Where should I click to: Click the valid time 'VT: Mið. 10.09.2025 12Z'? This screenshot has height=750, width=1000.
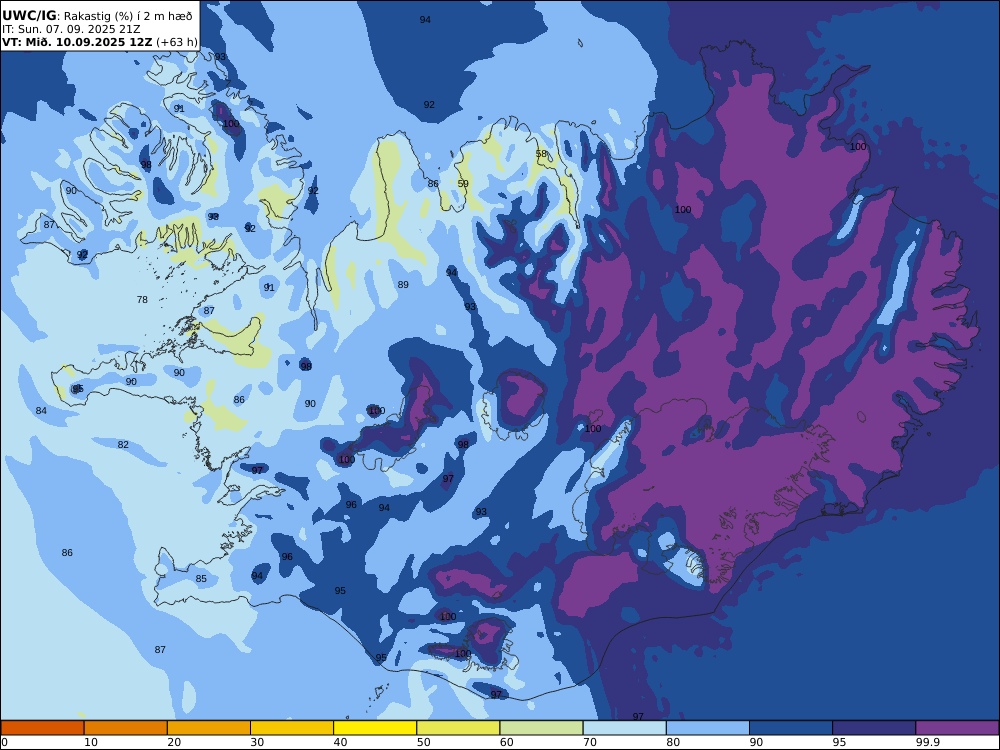(x=77, y=43)
